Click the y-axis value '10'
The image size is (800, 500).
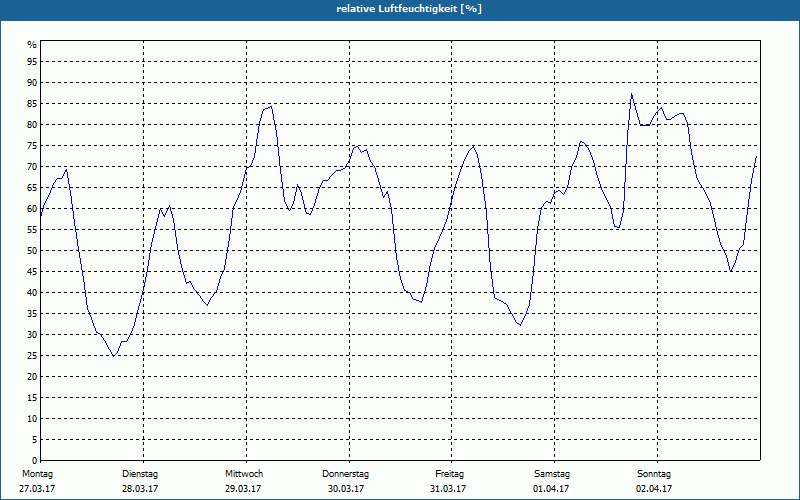pos(32,419)
